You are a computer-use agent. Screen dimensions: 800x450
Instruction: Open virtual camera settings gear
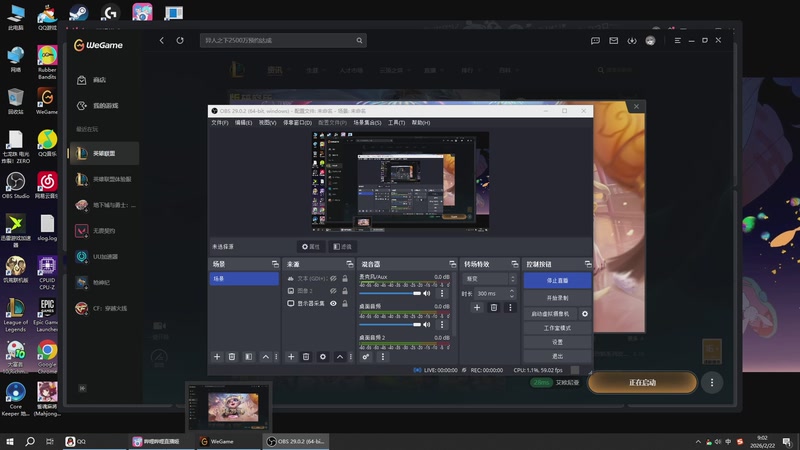click(585, 314)
